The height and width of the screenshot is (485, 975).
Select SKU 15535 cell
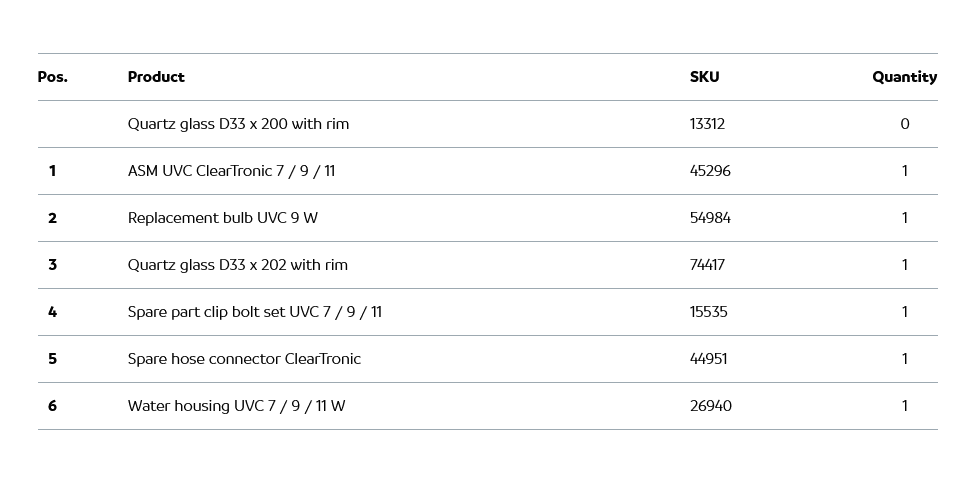pyautogui.click(x=708, y=312)
